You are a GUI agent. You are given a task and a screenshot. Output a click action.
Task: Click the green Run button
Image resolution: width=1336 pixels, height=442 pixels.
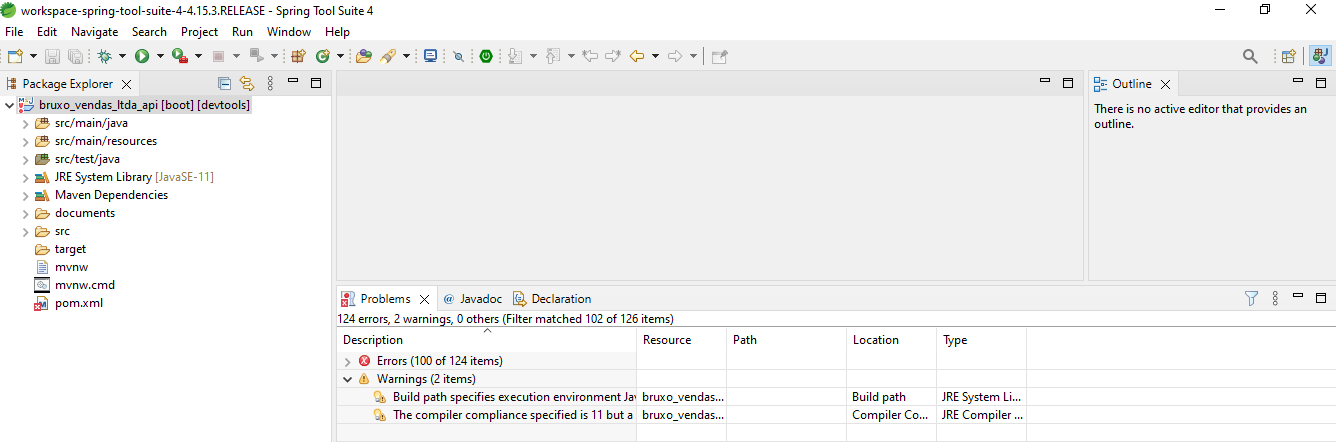coord(142,56)
